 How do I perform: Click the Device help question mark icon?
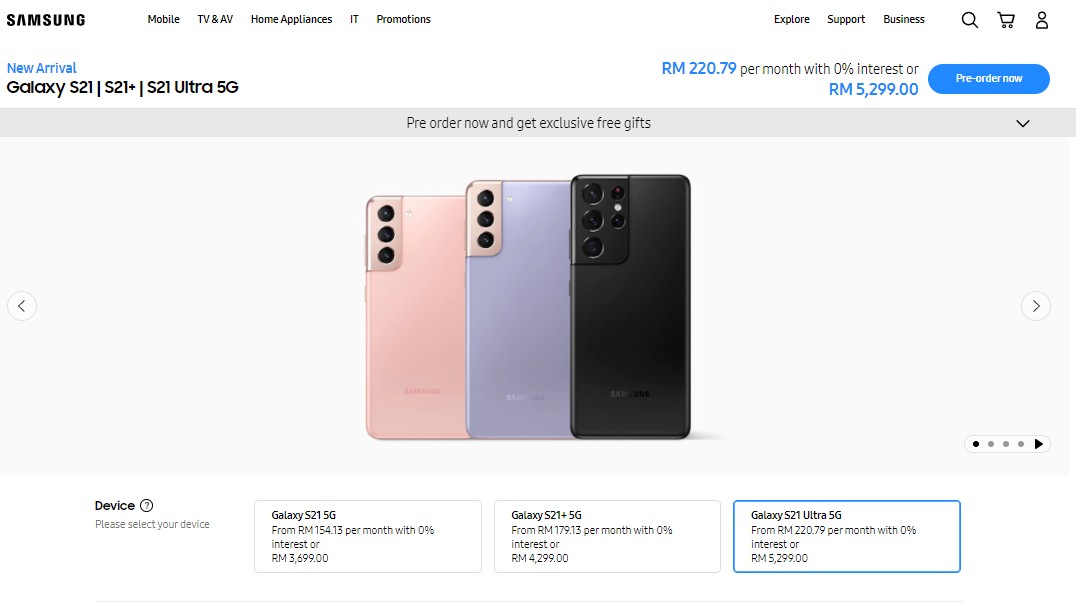147,506
